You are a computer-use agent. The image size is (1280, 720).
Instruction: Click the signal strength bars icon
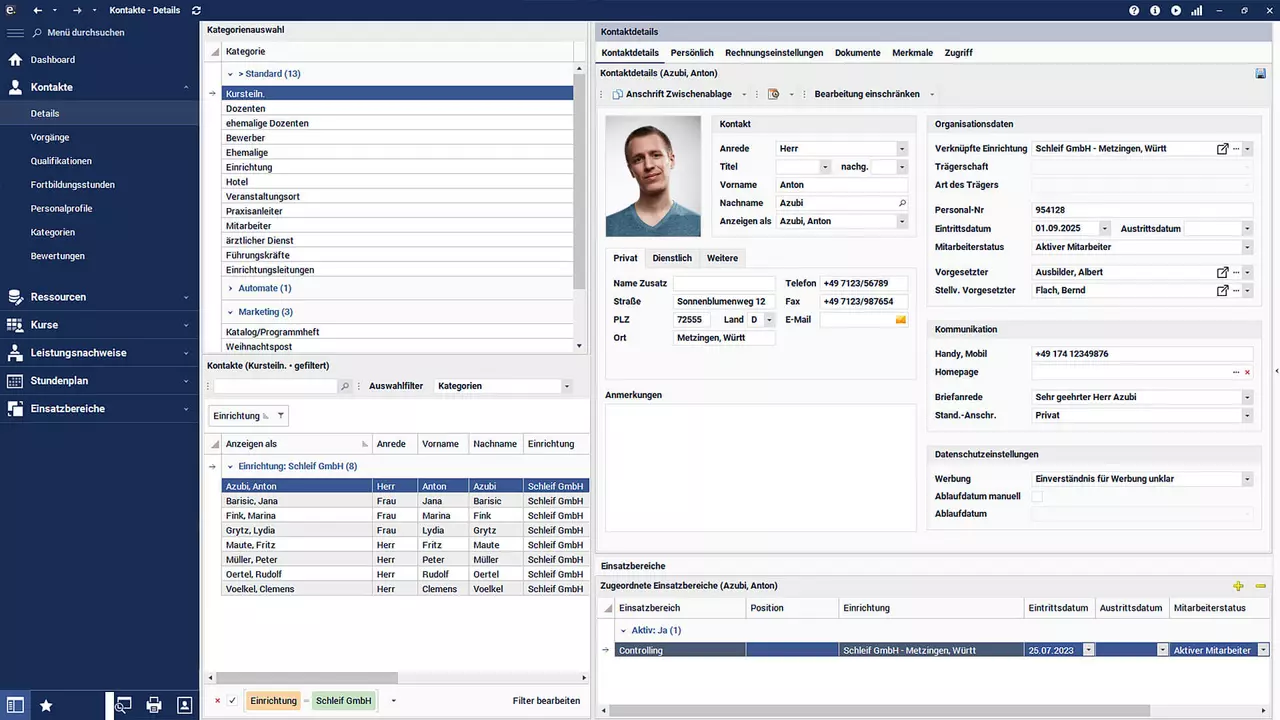pos(1197,10)
